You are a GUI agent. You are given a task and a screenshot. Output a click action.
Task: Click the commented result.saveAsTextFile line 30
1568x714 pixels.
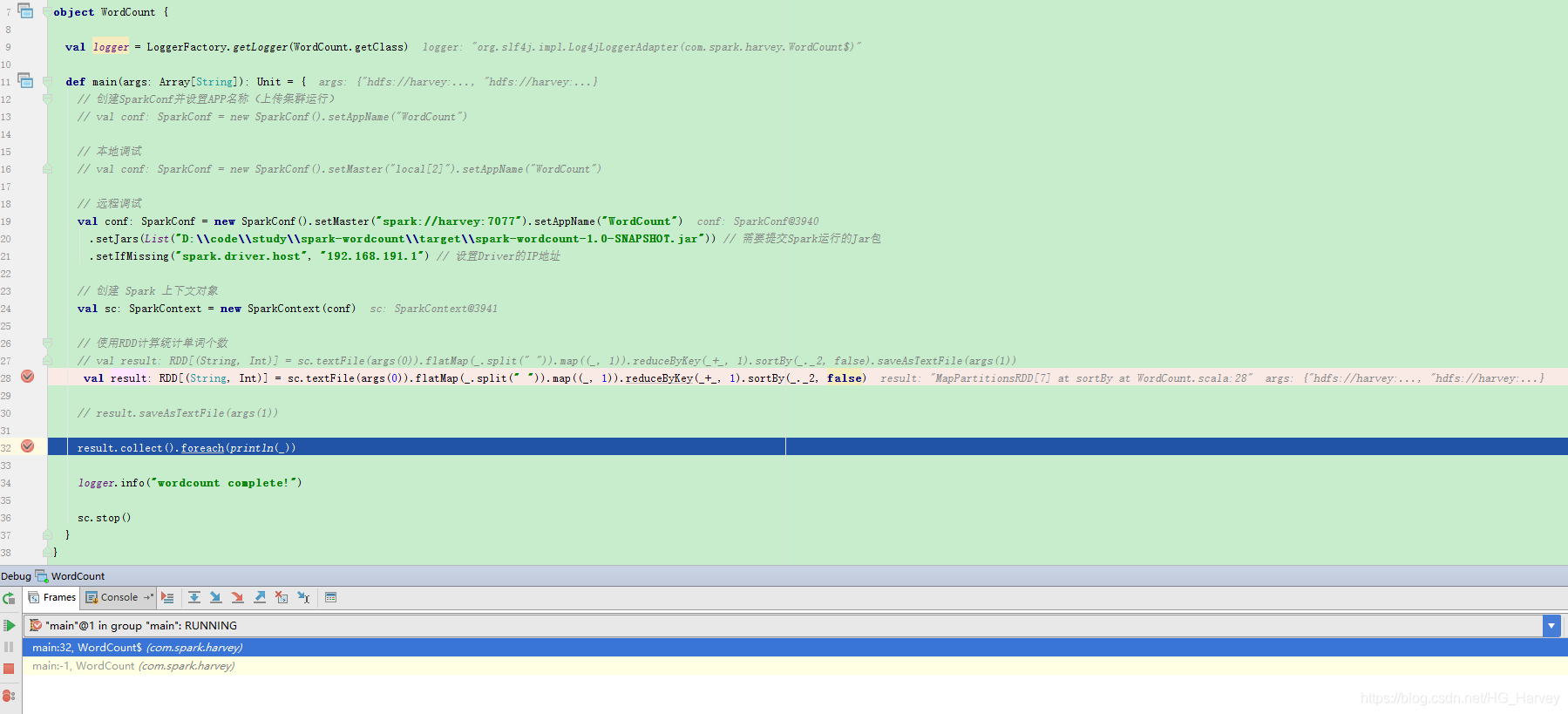[x=178, y=413]
